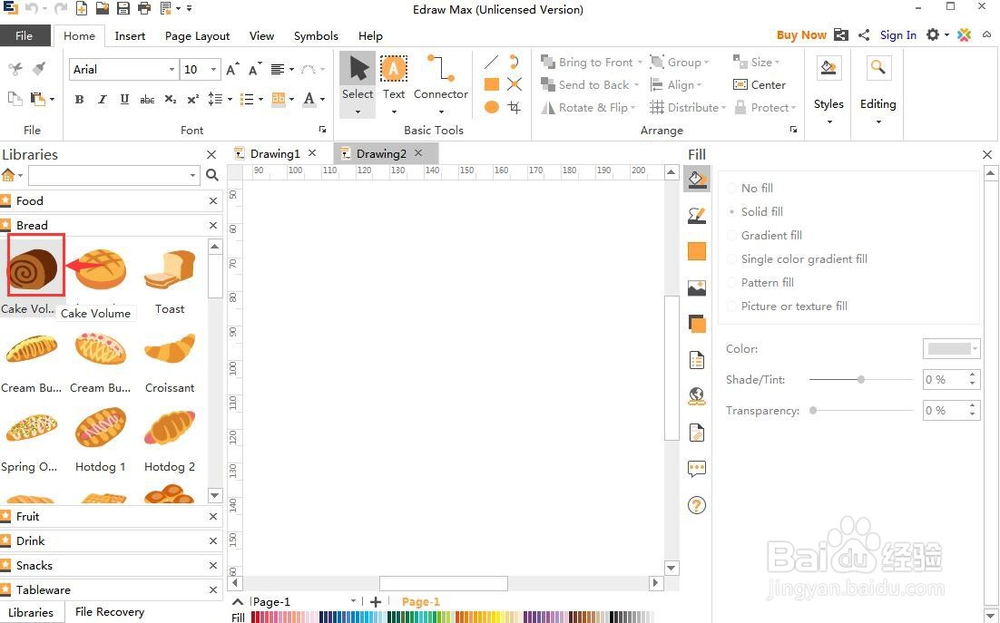The height and width of the screenshot is (623, 1000).
Task: Pick a color from the bottom palette bar
Action: coord(452,617)
